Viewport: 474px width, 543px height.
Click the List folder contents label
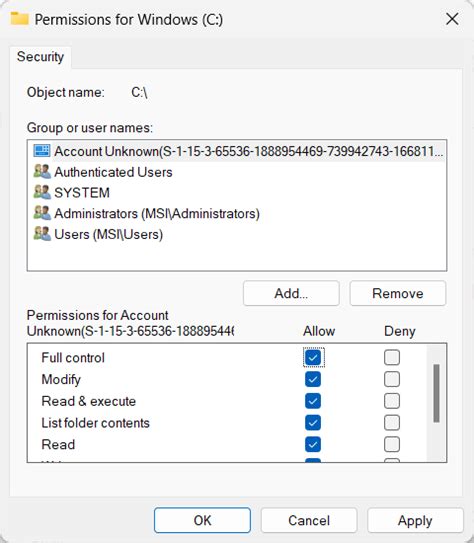96,423
